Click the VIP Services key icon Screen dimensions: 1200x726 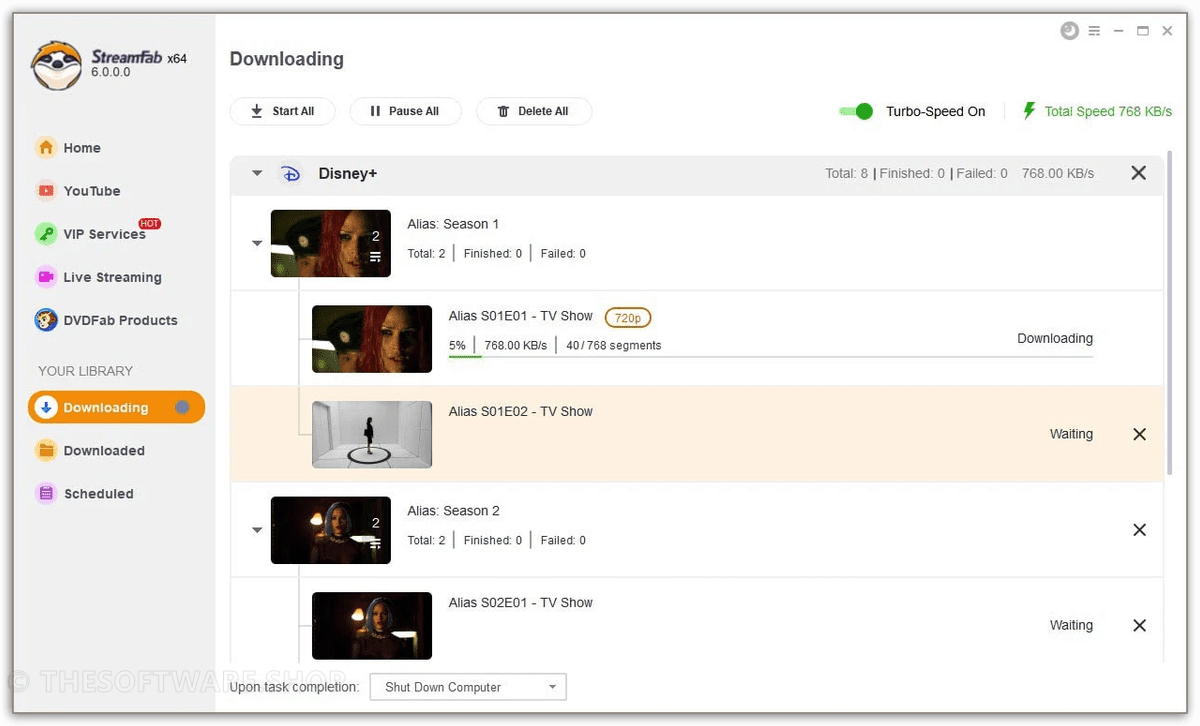tap(46, 234)
